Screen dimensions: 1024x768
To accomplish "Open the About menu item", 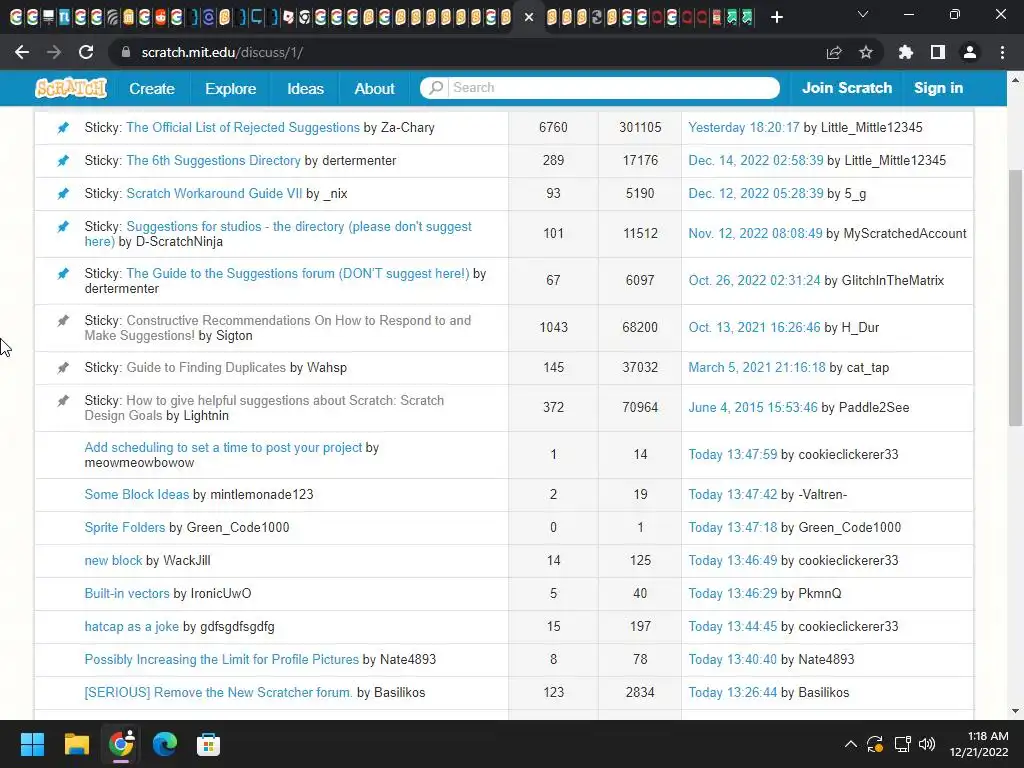I will pyautogui.click(x=374, y=88).
